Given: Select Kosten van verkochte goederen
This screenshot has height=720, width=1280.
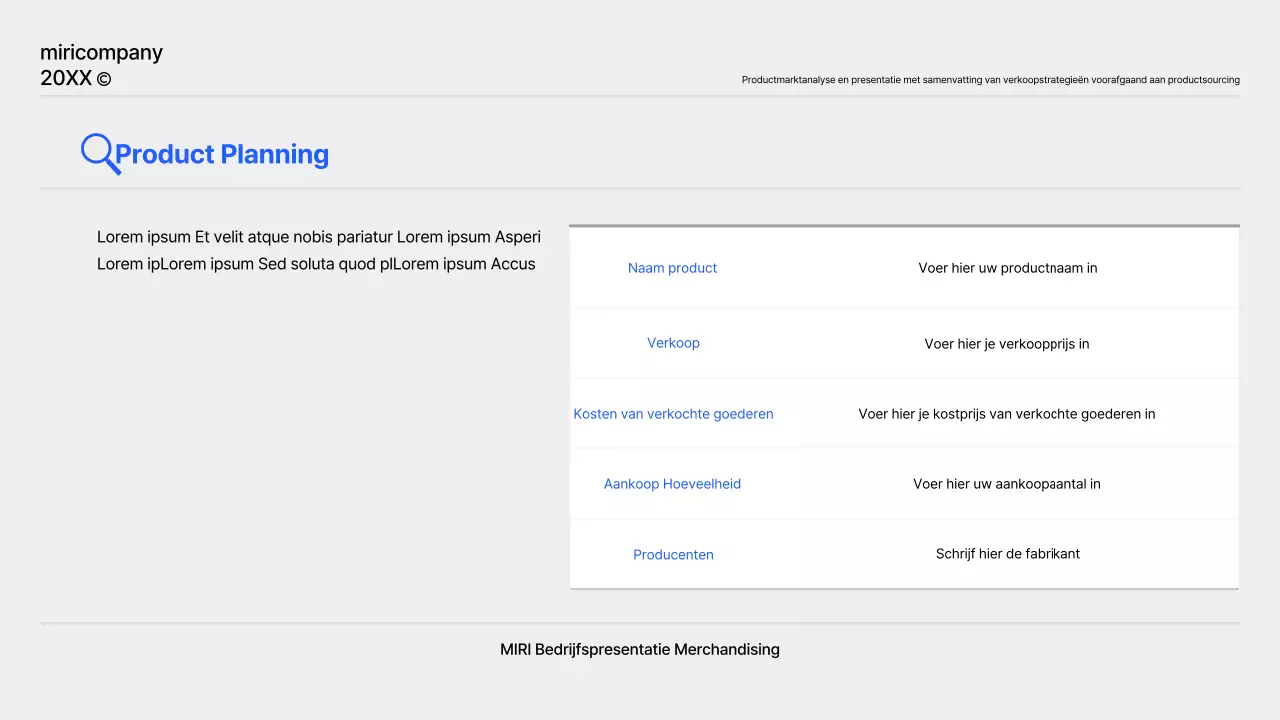Looking at the screenshot, I should 673,413.
